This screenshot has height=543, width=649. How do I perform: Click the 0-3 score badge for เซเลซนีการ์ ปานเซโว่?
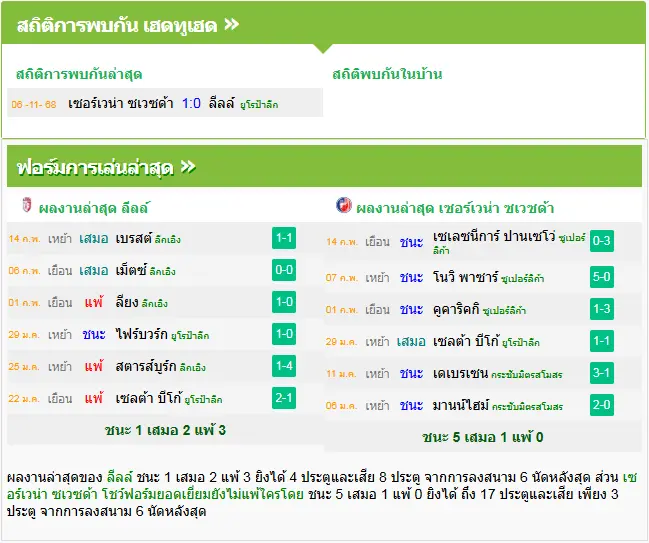pyautogui.click(x=602, y=240)
